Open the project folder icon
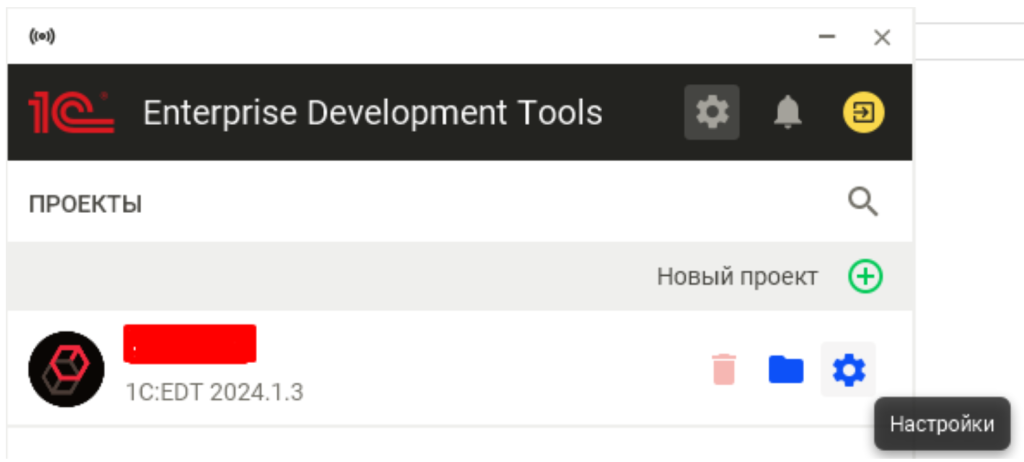Screen dimensions: 1024x462 tap(786, 369)
